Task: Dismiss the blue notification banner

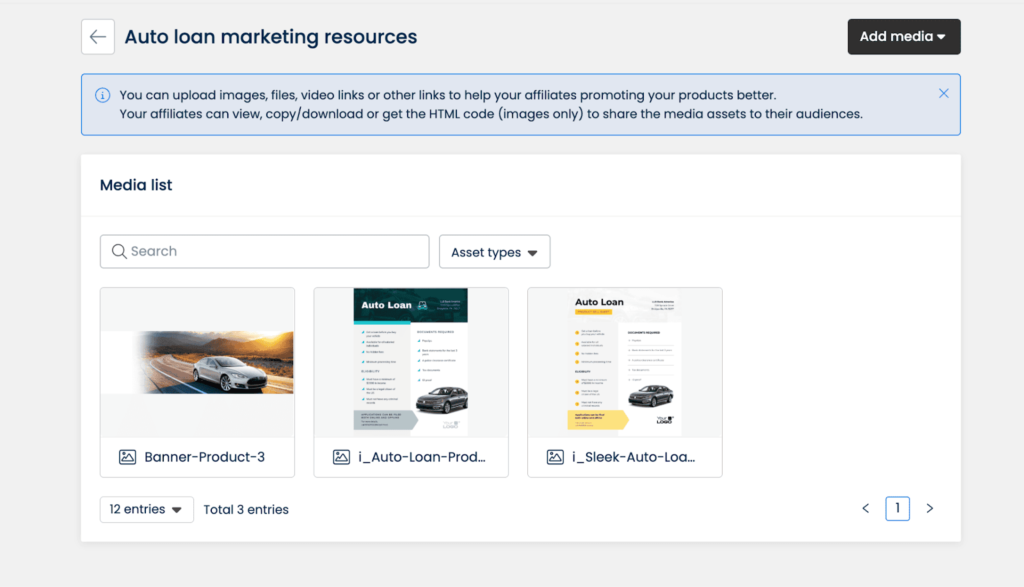Action: 943,92
